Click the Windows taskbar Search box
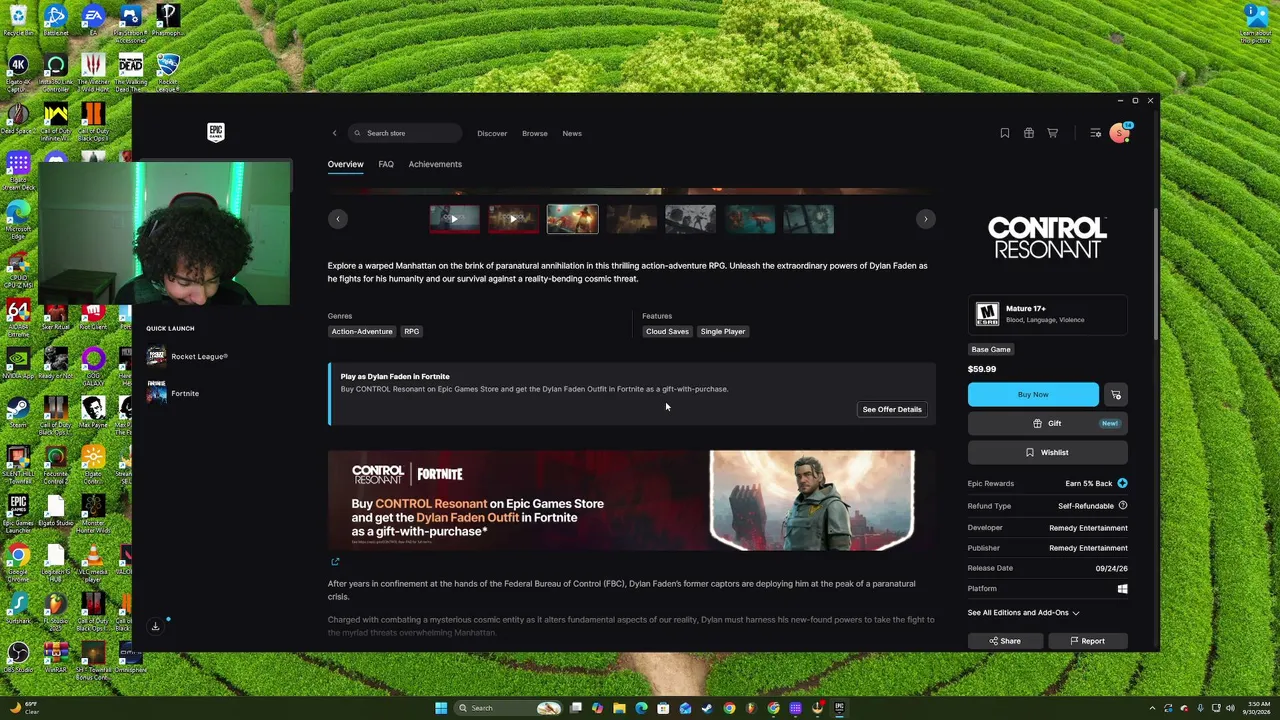The image size is (1280, 720). (507, 708)
